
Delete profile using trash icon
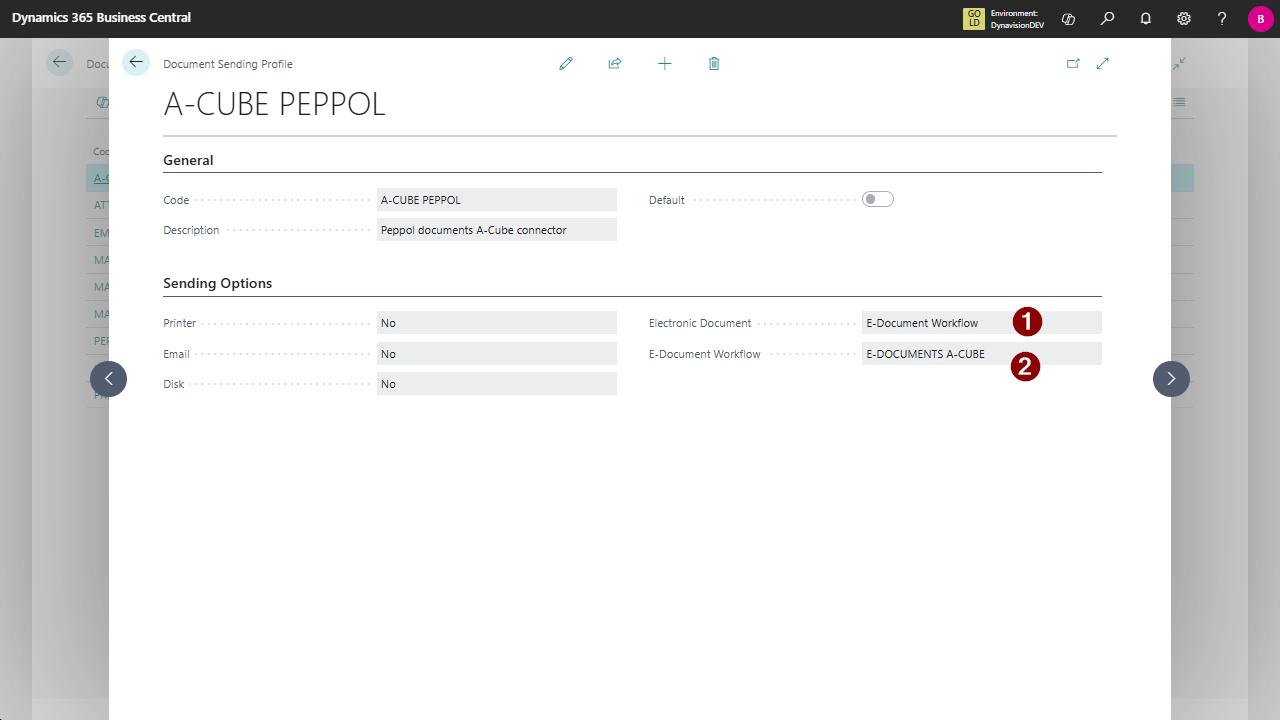click(714, 63)
